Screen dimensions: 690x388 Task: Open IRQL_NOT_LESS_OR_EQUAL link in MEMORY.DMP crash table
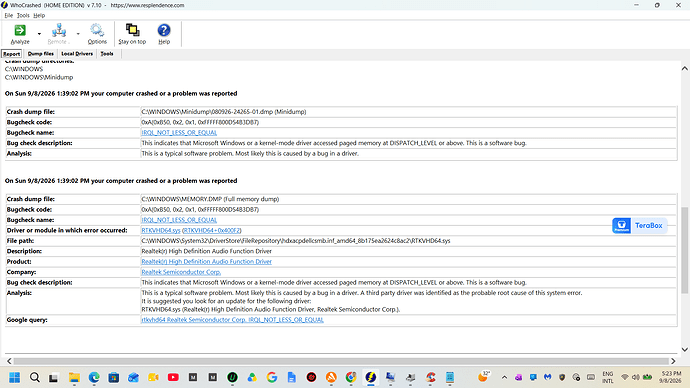pos(179,220)
